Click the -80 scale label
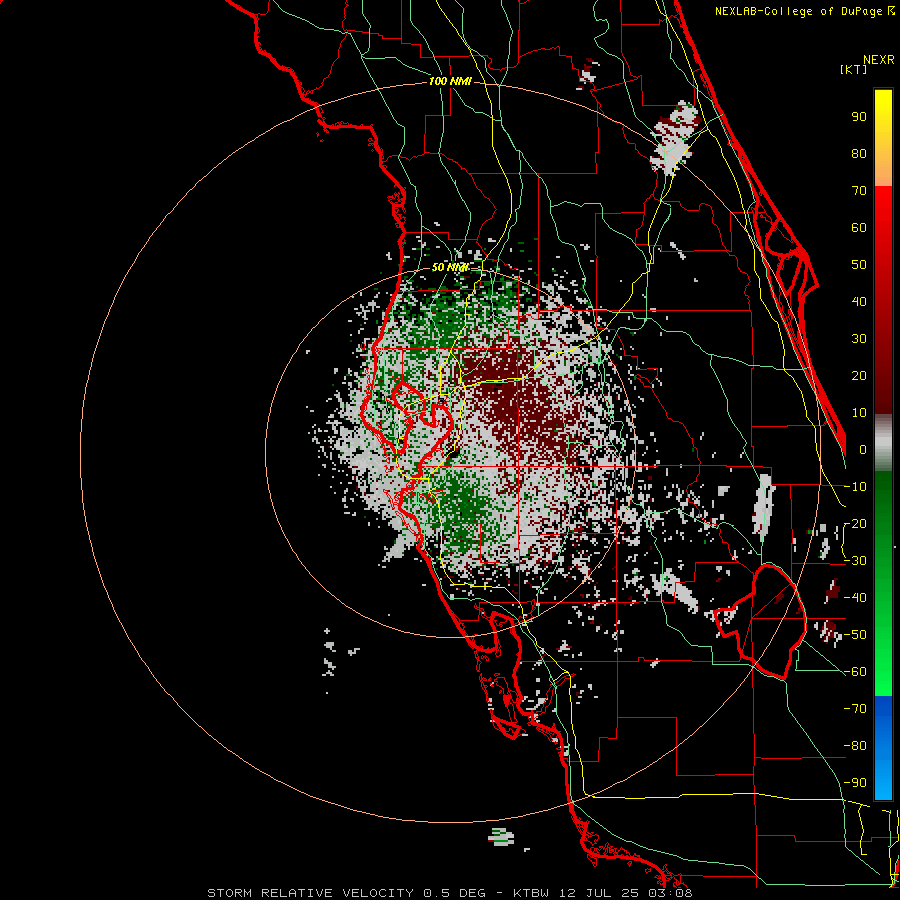Image resolution: width=900 pixels, height=900 pixels. pos(855,746)
